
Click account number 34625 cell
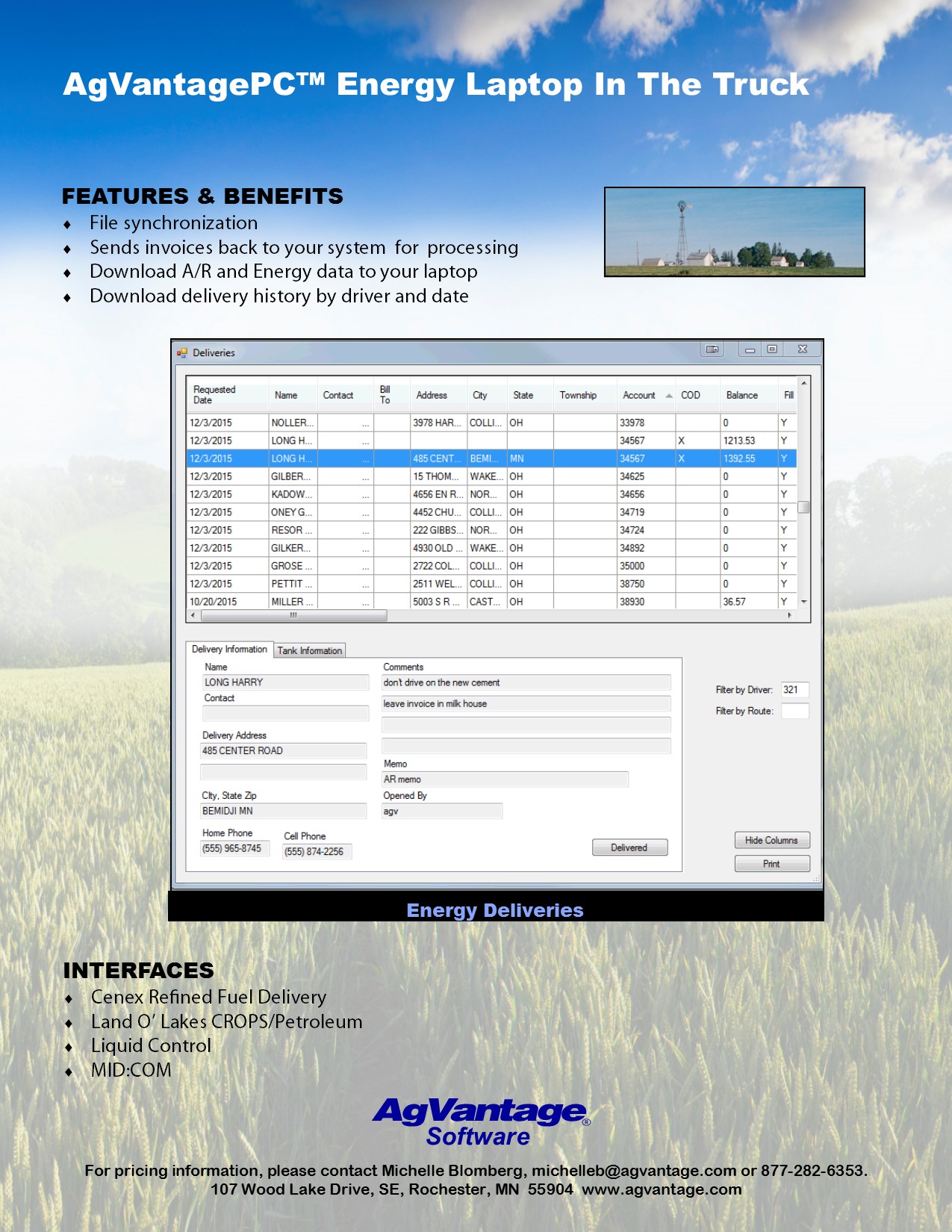click(x=647, y=476)
